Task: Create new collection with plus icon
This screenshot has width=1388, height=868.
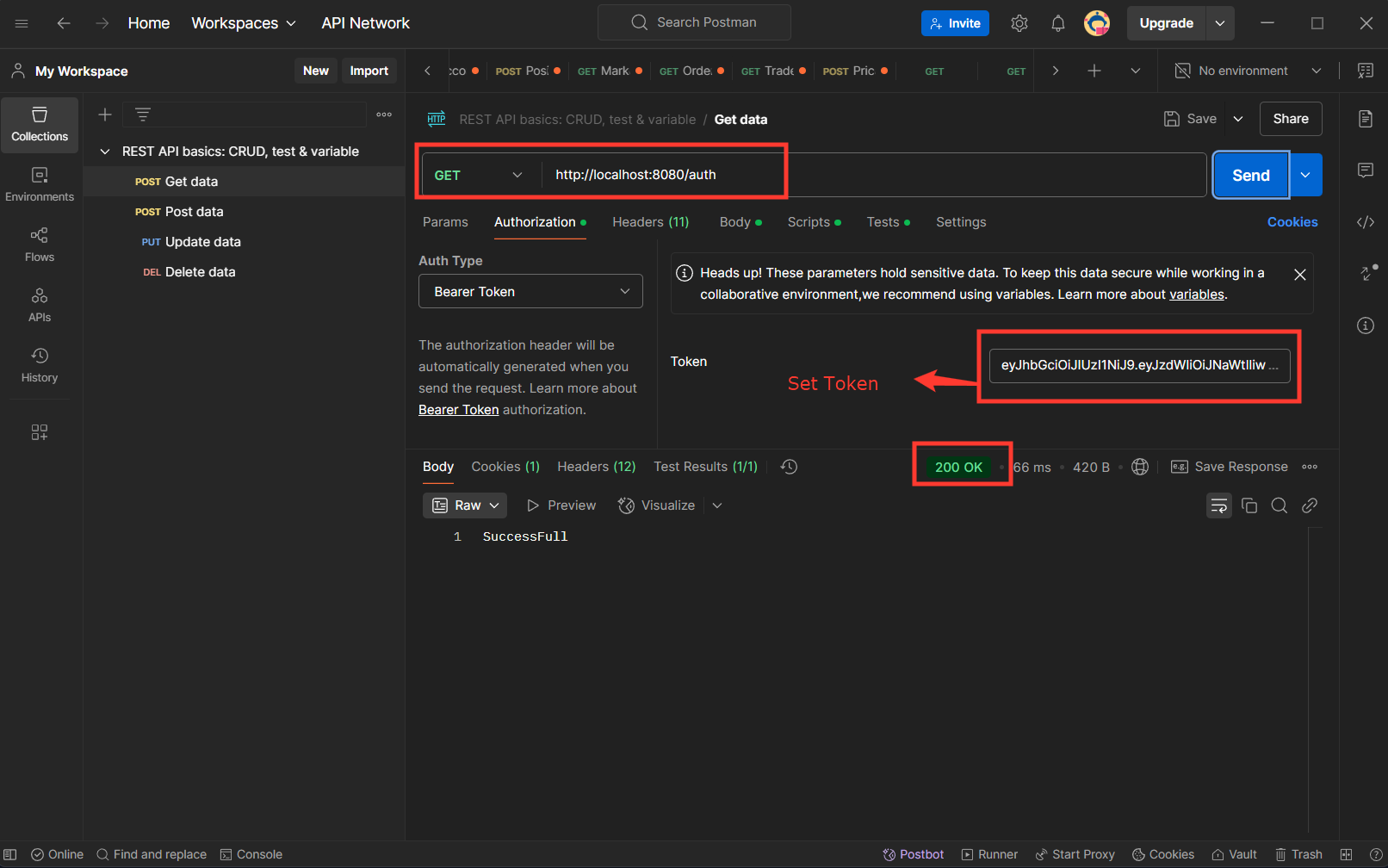Action: tap(105, 115)
